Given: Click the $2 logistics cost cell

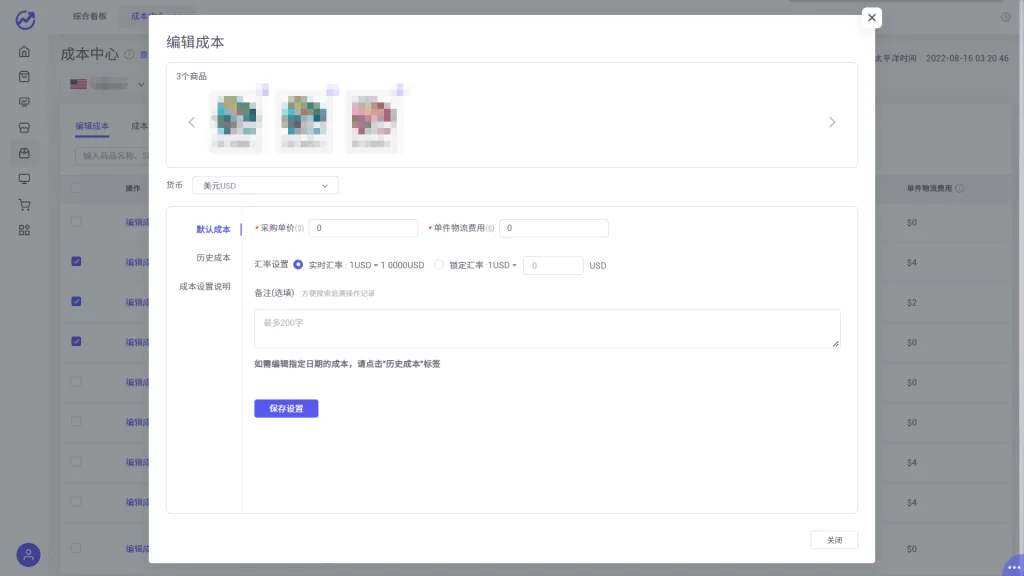Looking at the screenshot, I should [x=912, y=302].
